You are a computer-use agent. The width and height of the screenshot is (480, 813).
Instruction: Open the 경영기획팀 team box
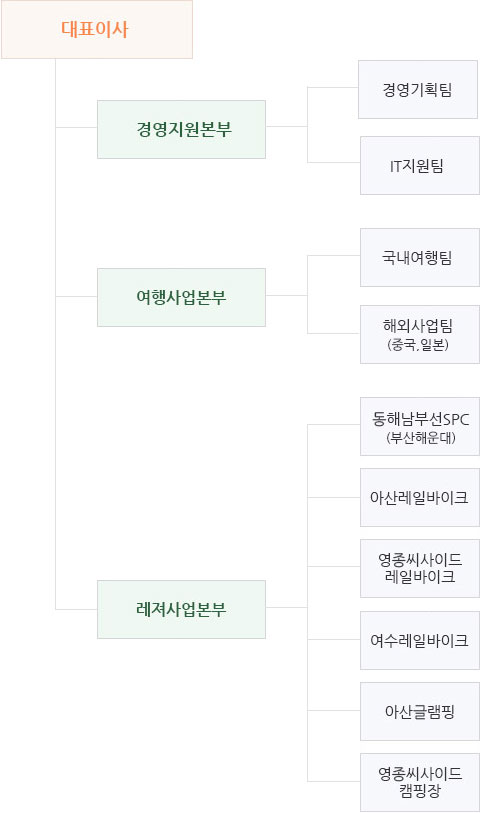418,90
